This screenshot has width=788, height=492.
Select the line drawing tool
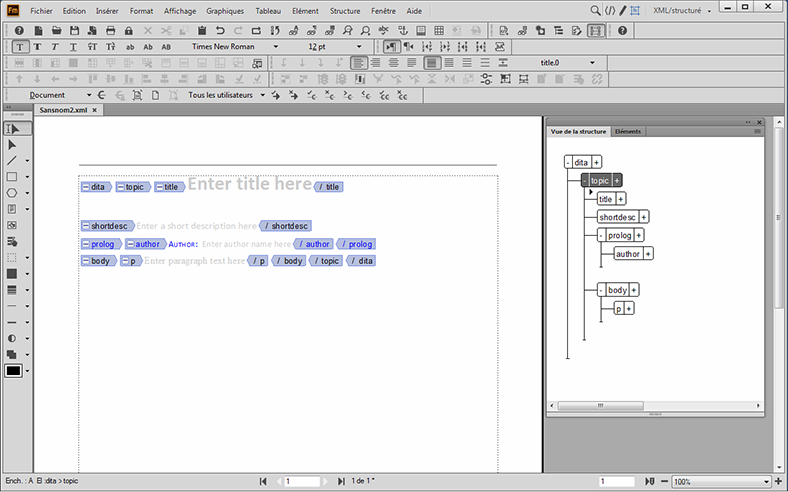click(x=12, y=160)
